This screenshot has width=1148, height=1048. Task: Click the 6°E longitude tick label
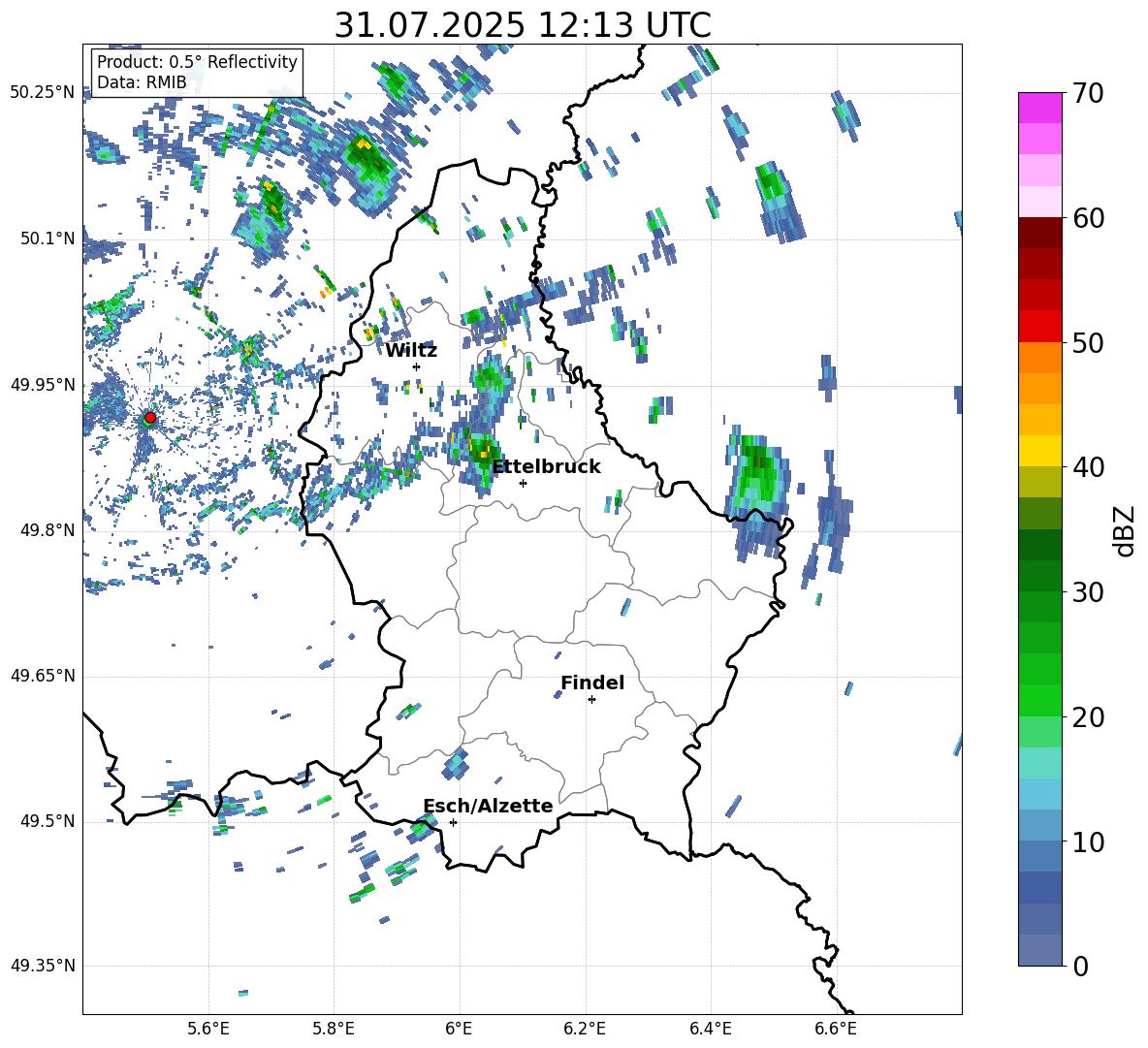coord(459,1030)
